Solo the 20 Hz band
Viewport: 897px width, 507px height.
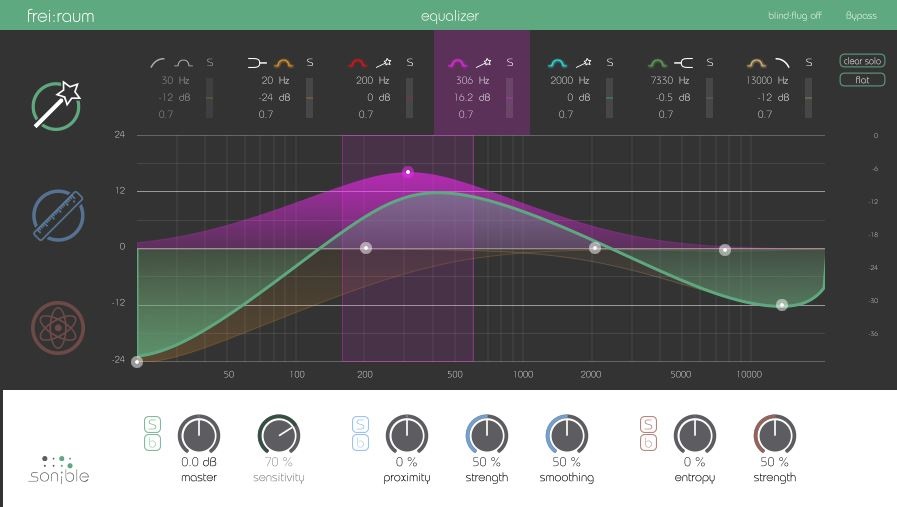pos(309,62)
